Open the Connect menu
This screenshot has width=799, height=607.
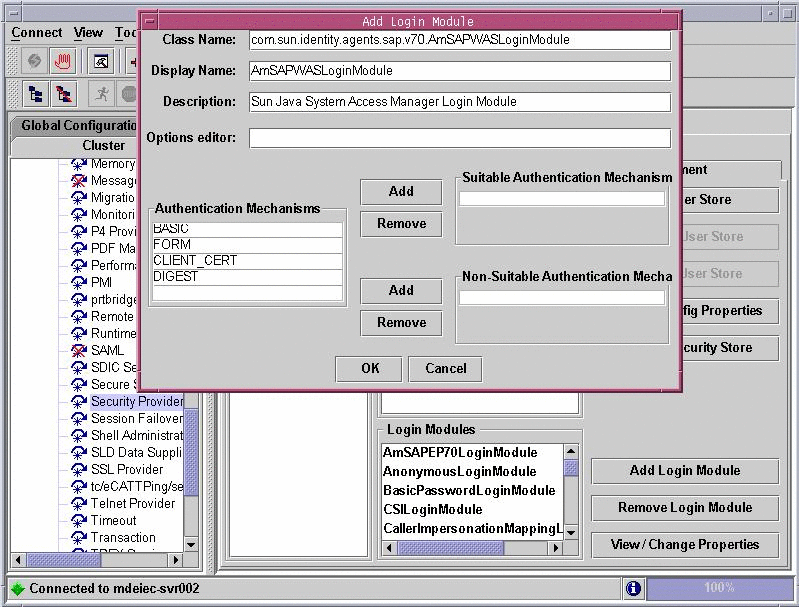(x=37, y=33)
